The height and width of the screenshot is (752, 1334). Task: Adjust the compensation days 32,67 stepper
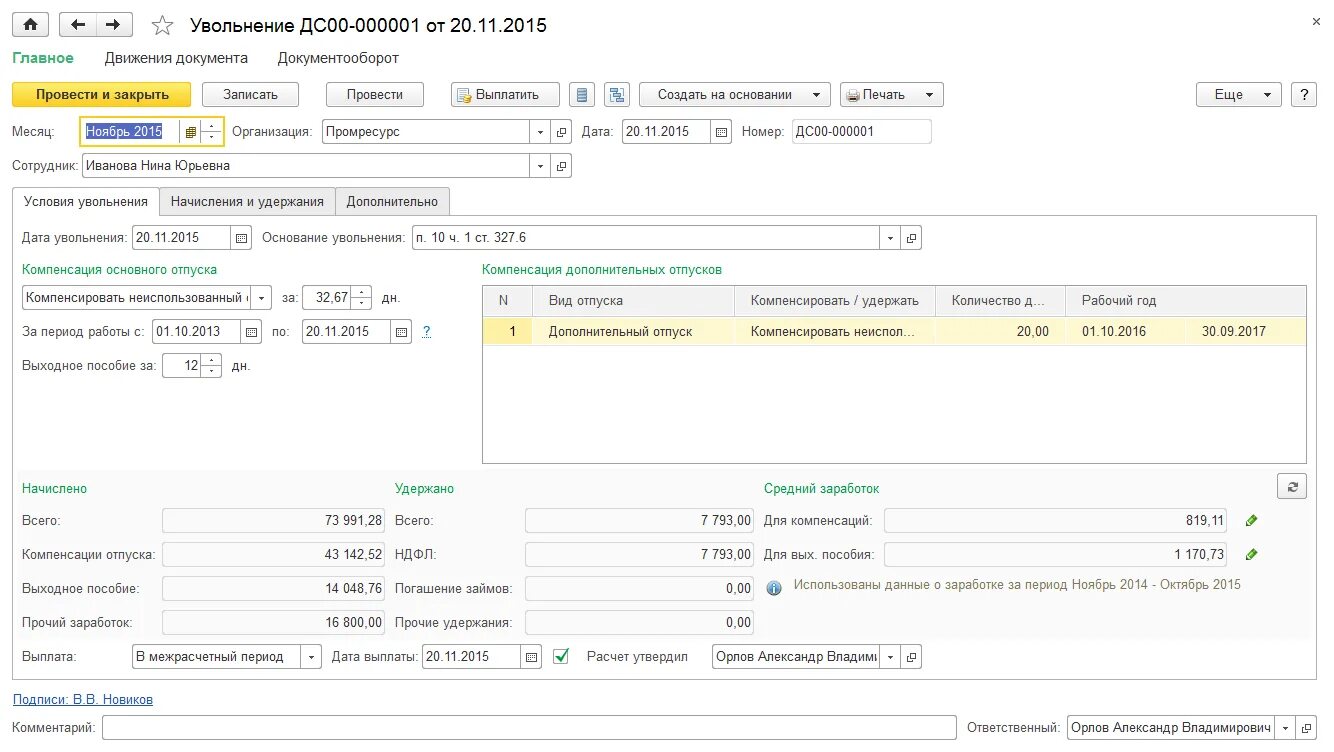pos(361,298)
